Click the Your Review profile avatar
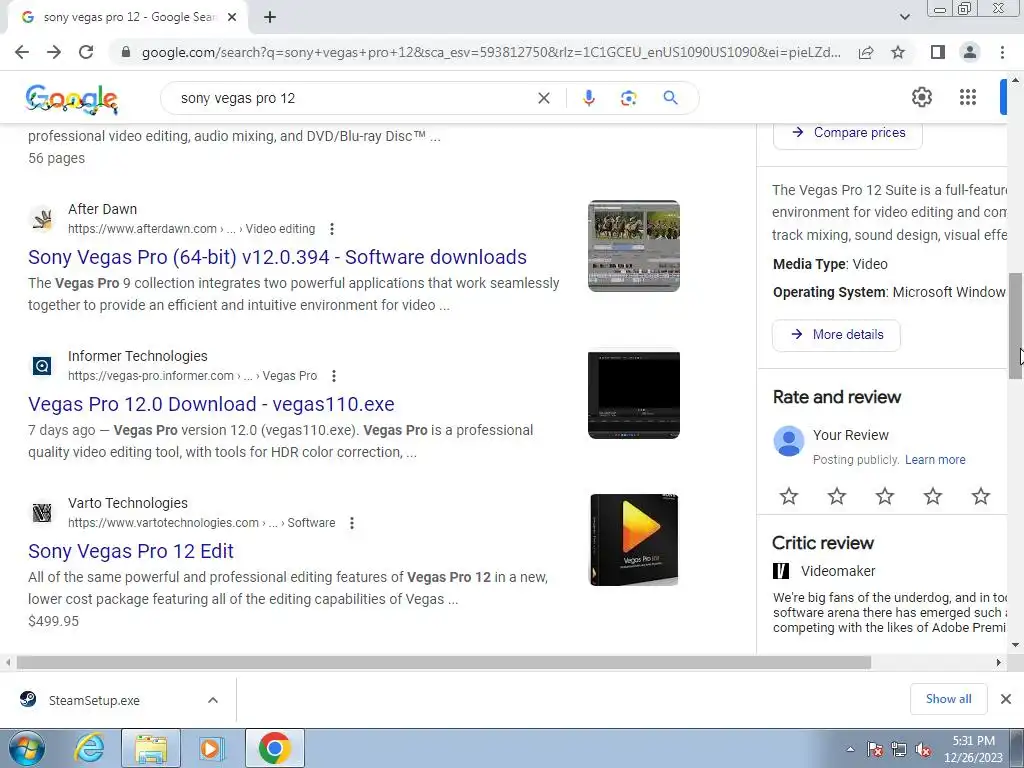 coord(789,441)
